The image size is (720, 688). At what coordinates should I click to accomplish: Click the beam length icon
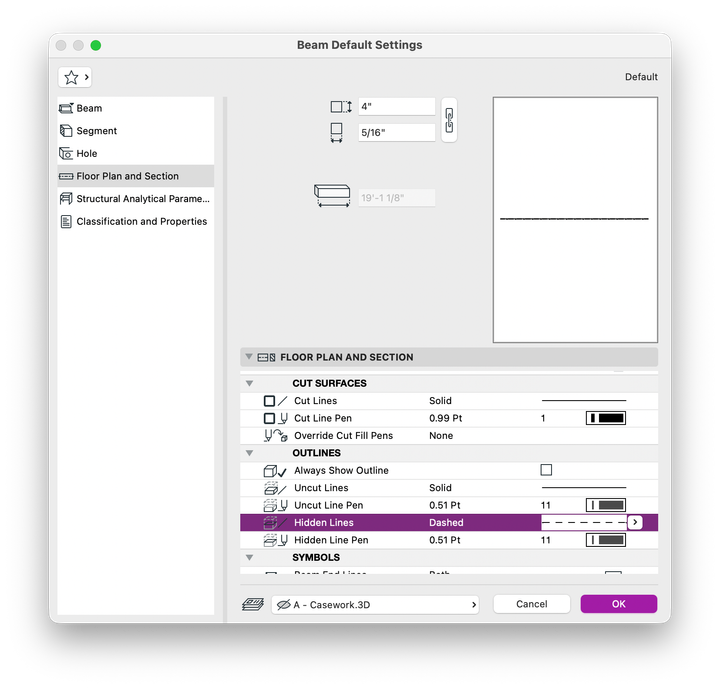332,196
